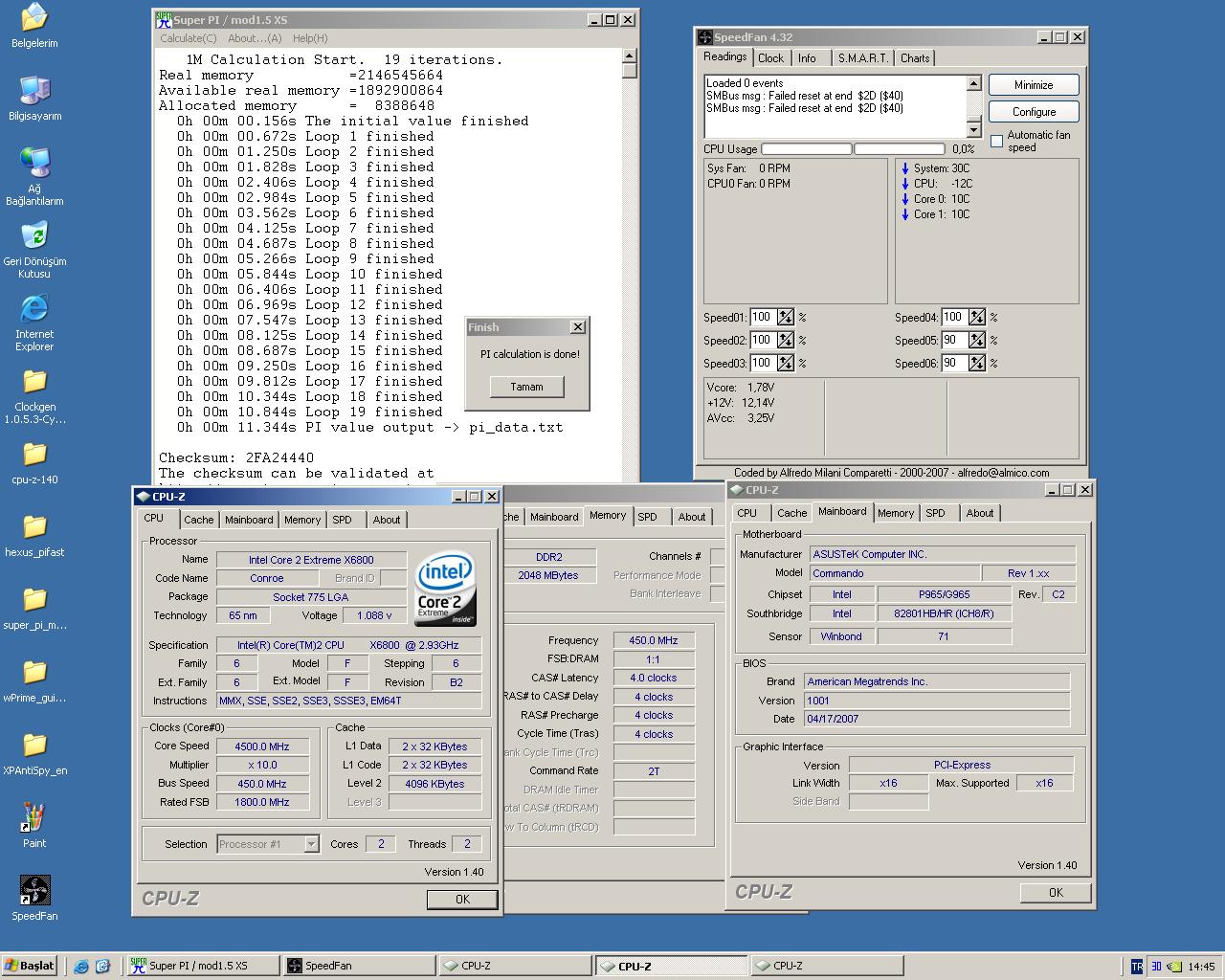
Task: Click the NVIDIA tray icon
Action: (1173, 967)
